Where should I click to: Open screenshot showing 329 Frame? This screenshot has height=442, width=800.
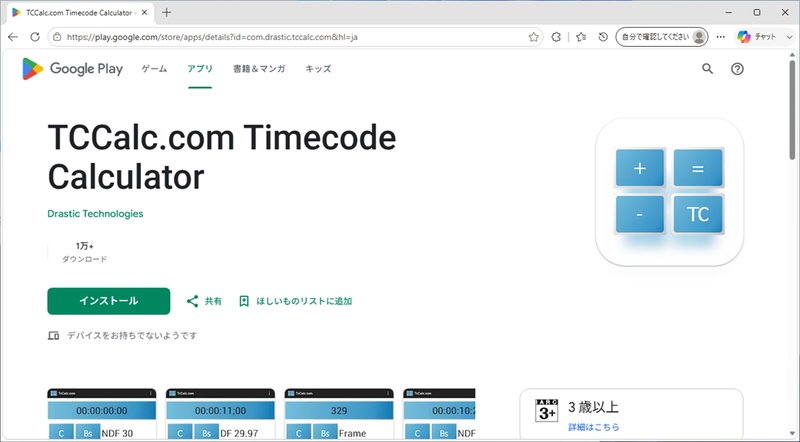coord(339,414)
